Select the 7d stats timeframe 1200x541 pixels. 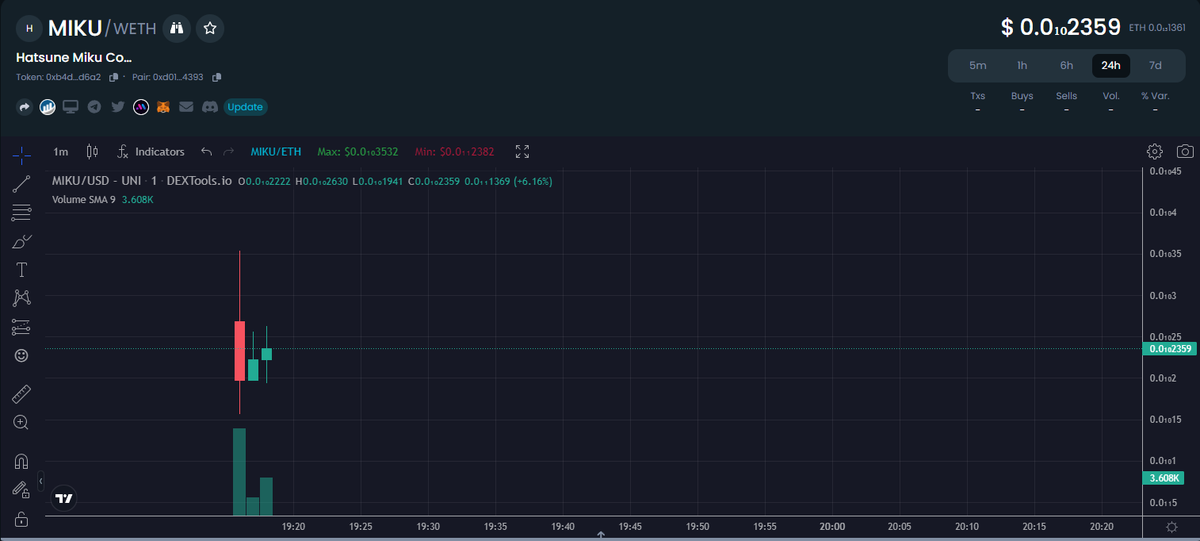(x=1155, y=65)
